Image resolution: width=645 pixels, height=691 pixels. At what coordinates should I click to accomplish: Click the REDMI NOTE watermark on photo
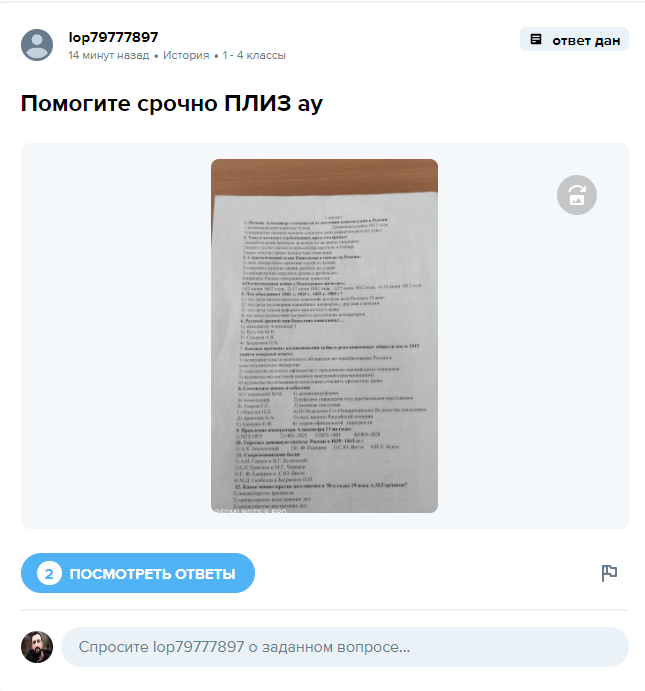coord(249,510)
